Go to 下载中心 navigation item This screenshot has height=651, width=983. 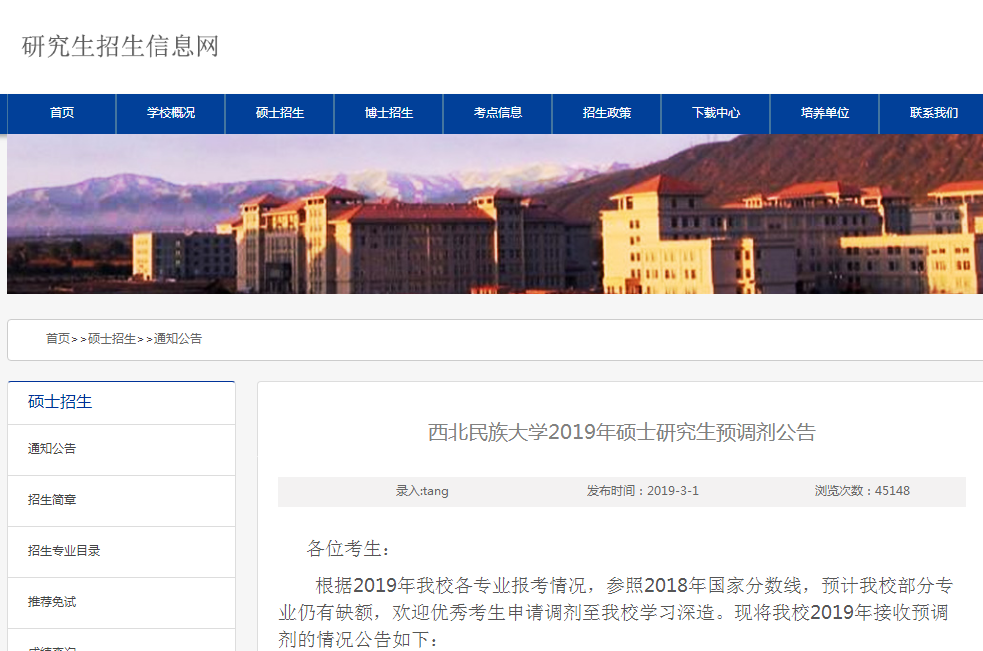(x=716, y=113)
